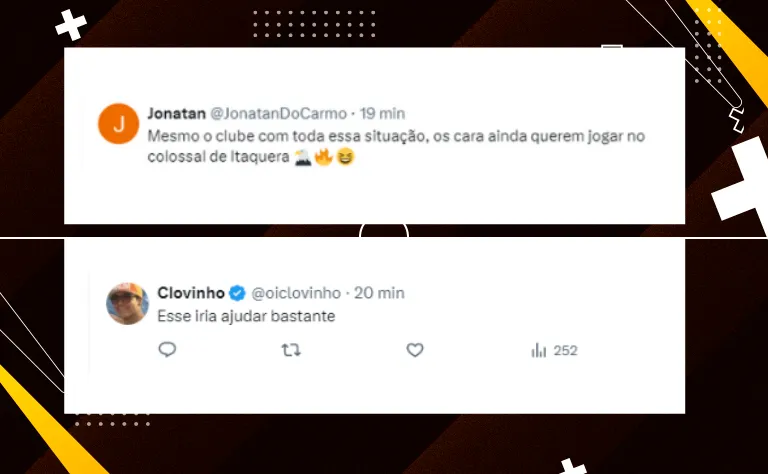Click the Clovinho display name

(190, 293)
